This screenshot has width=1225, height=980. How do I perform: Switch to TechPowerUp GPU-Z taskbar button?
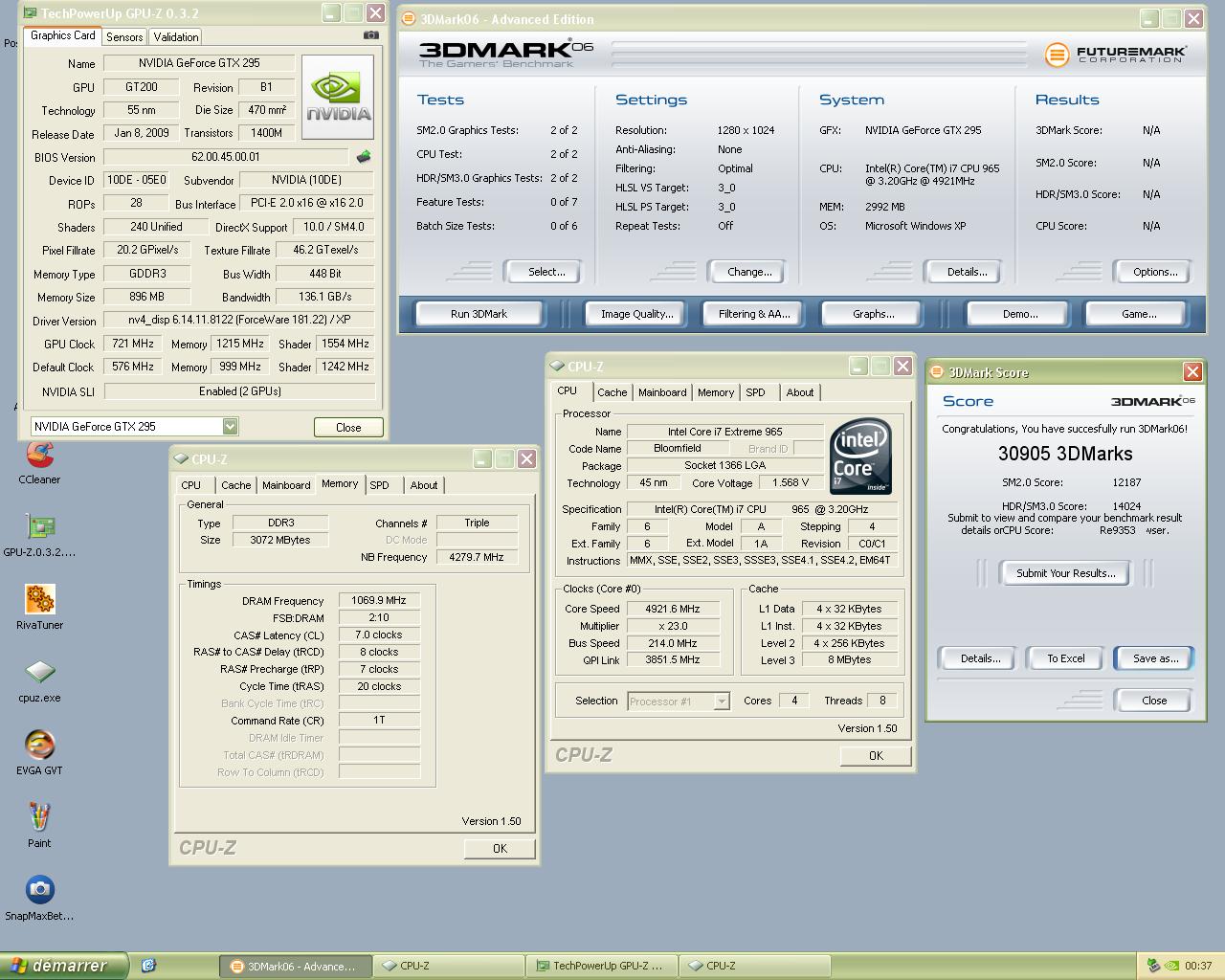click(601, 966)
